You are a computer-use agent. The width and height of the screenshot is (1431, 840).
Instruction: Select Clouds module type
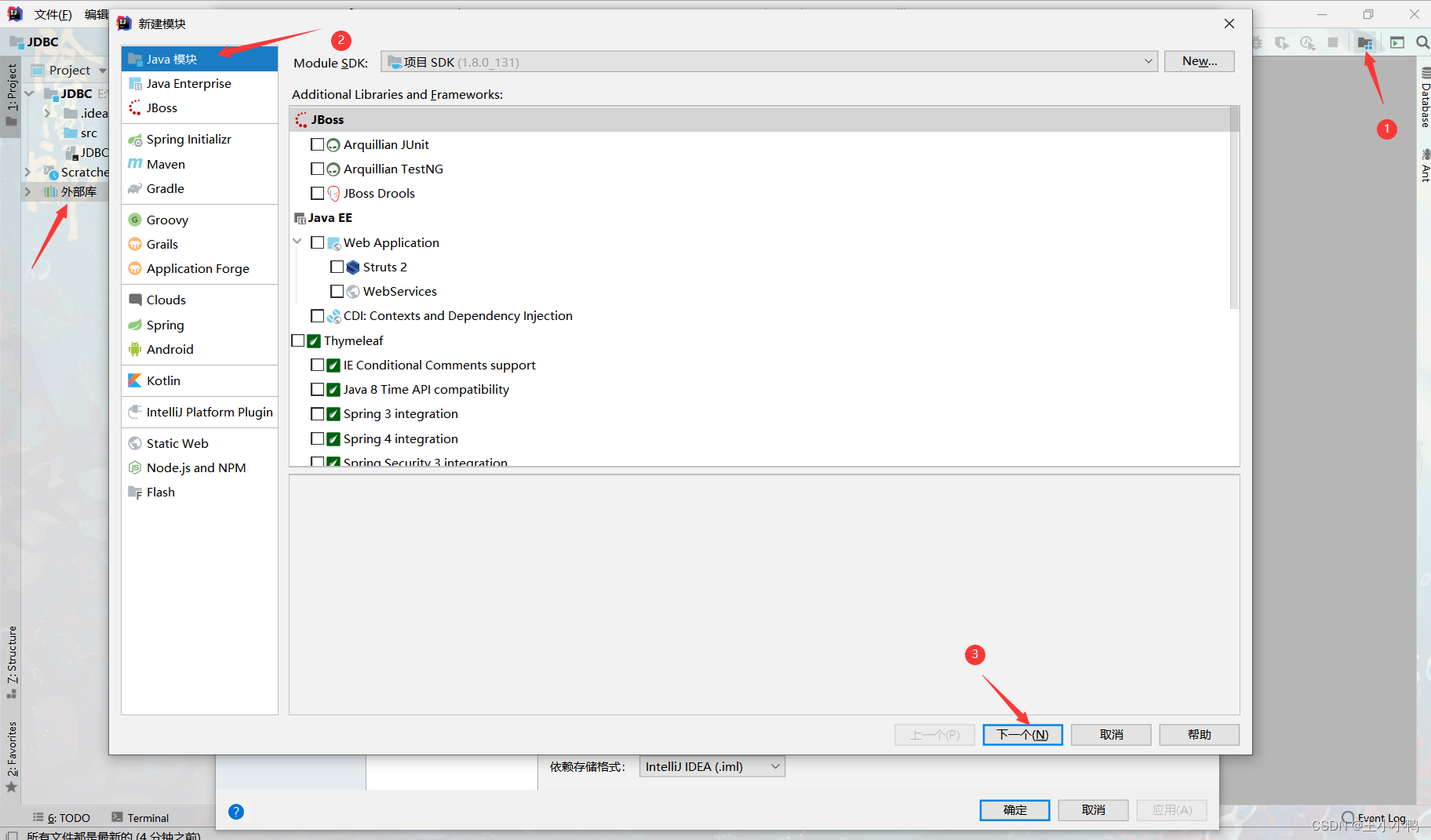coord(199,300)
